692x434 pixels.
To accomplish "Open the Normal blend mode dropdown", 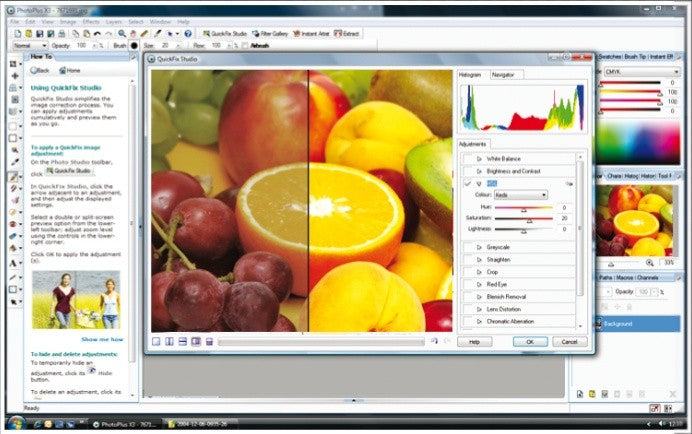I will pos(30,45).
